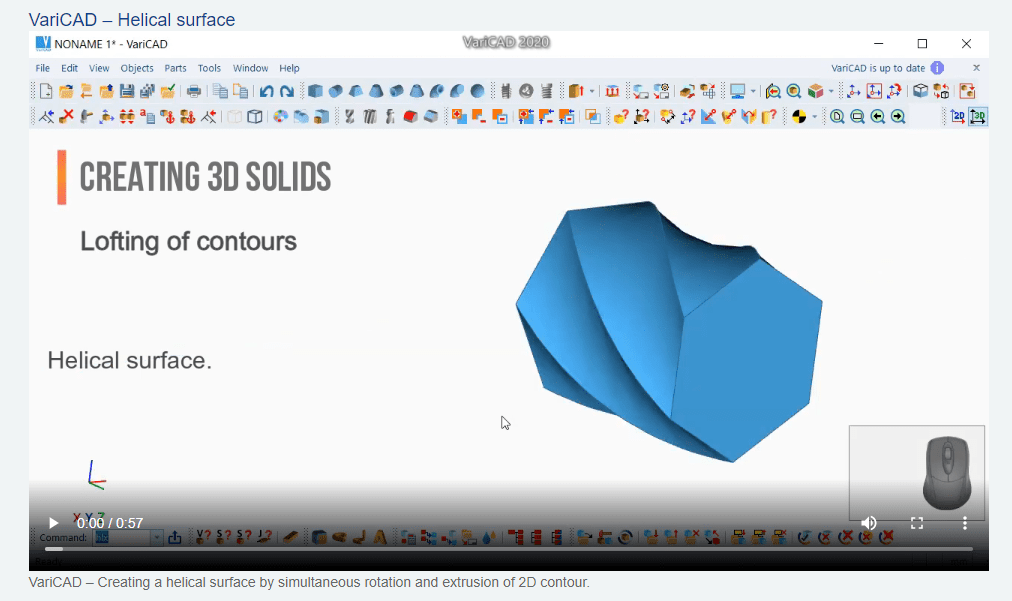Screen dimensions: 1012x601
Task: Select the description text below the video
Action: click(309, 582)
